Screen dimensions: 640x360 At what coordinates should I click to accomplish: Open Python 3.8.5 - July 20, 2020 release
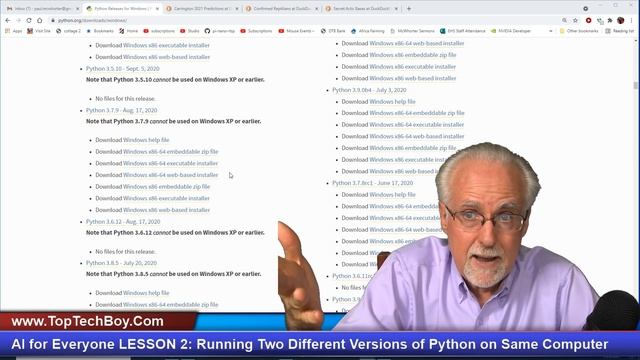point(121,263)
